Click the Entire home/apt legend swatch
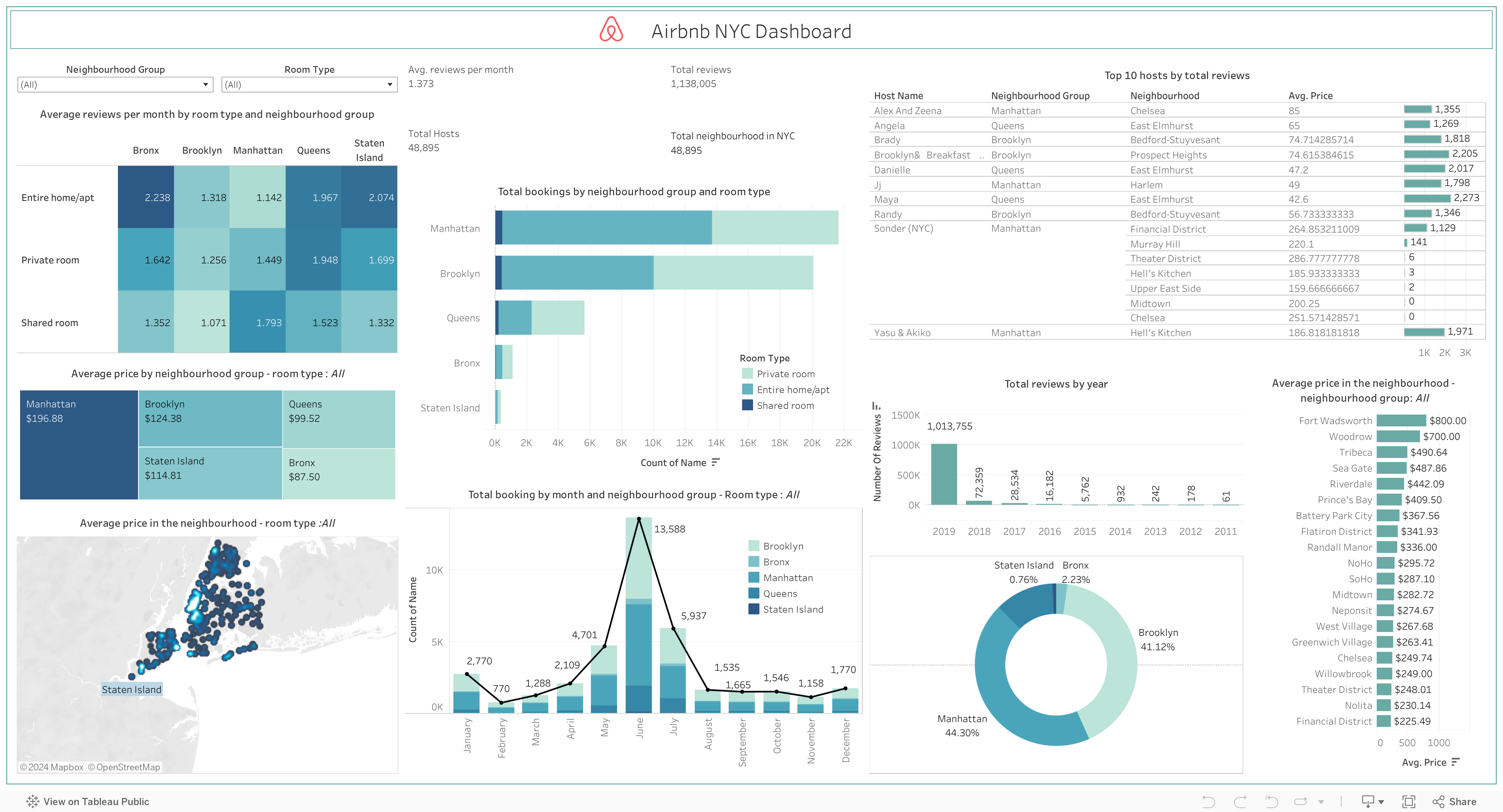The height and width of the screenshot is (812, 1503). coord(747,389)
